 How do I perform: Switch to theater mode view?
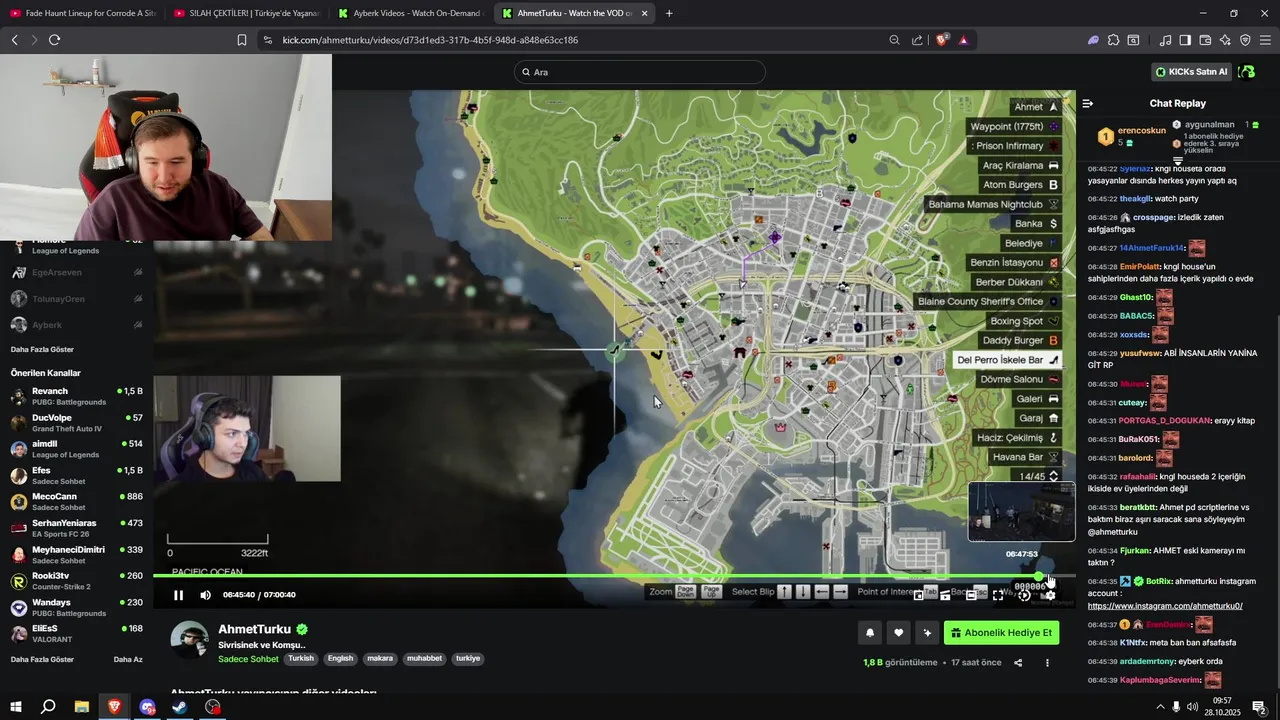click(971, 595)
